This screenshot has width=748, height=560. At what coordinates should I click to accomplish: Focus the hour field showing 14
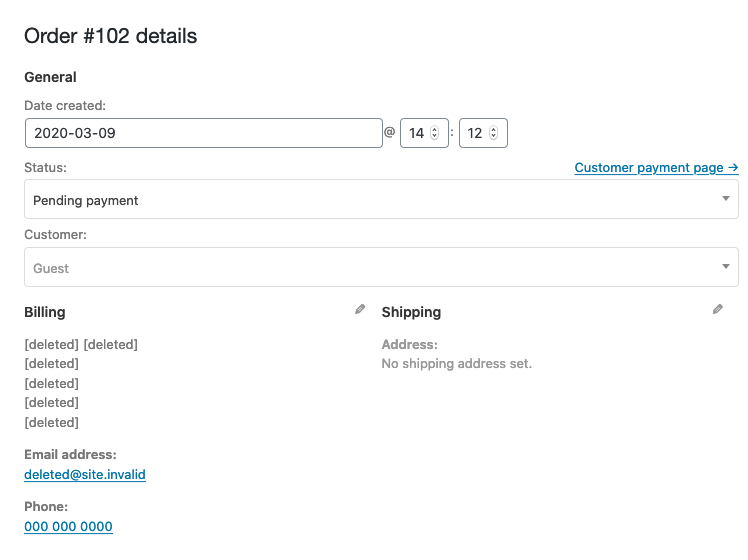tap(424, 133)
